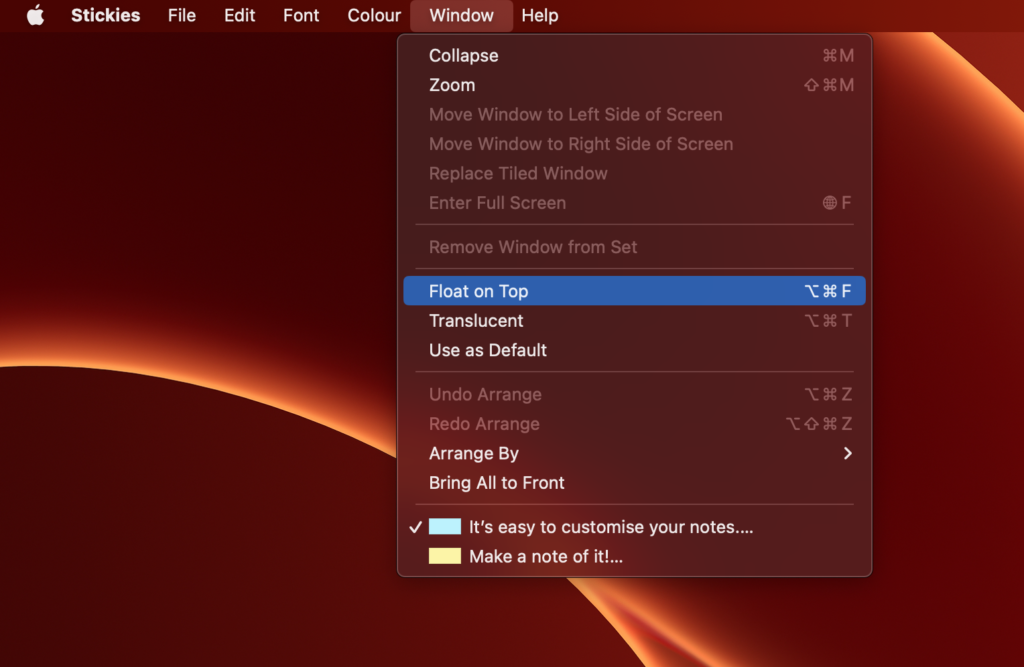Open the Stickies application menu
This screenshot has height=667, width=1024.
point(105,15)
